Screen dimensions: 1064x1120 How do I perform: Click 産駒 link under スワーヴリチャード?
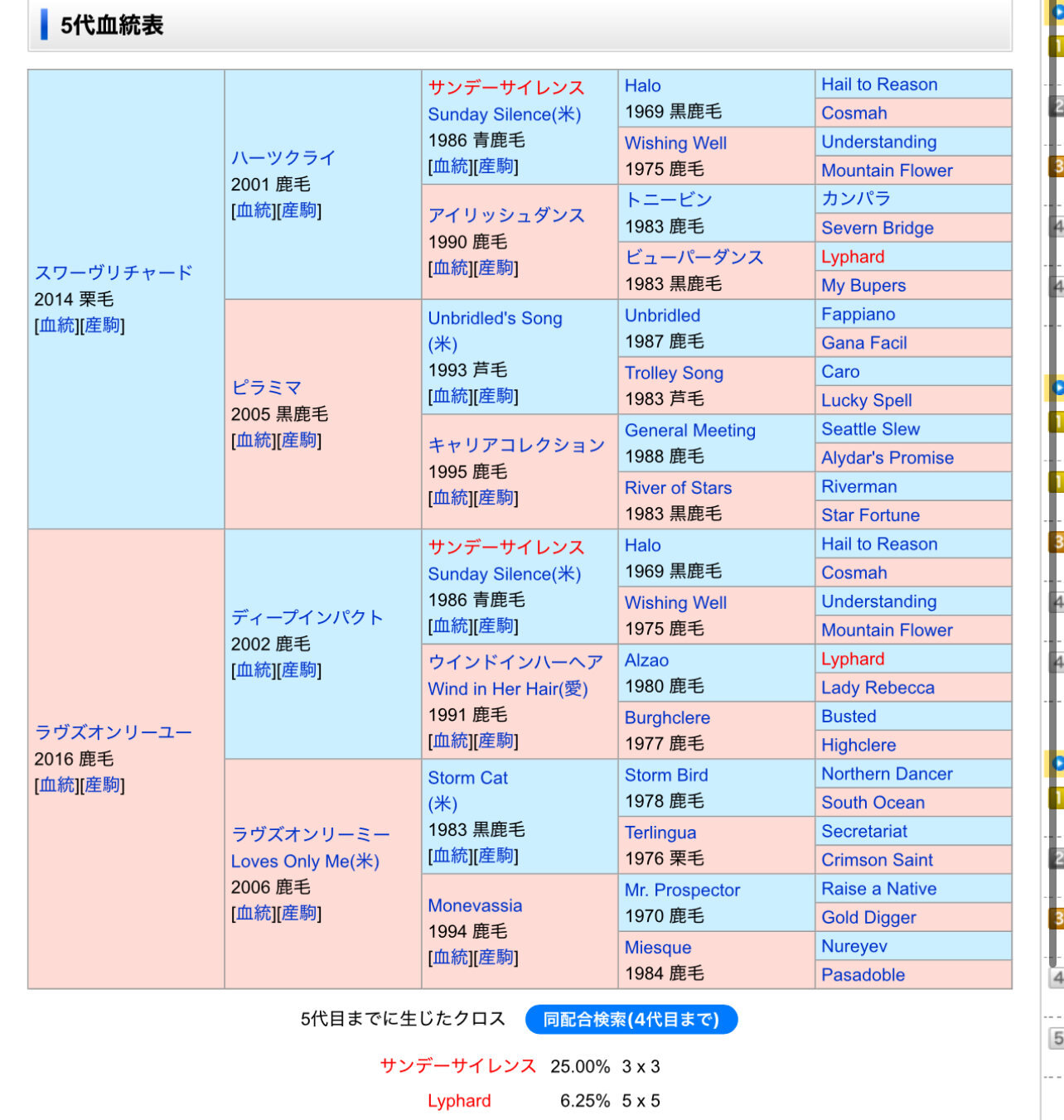pos(102,326)
